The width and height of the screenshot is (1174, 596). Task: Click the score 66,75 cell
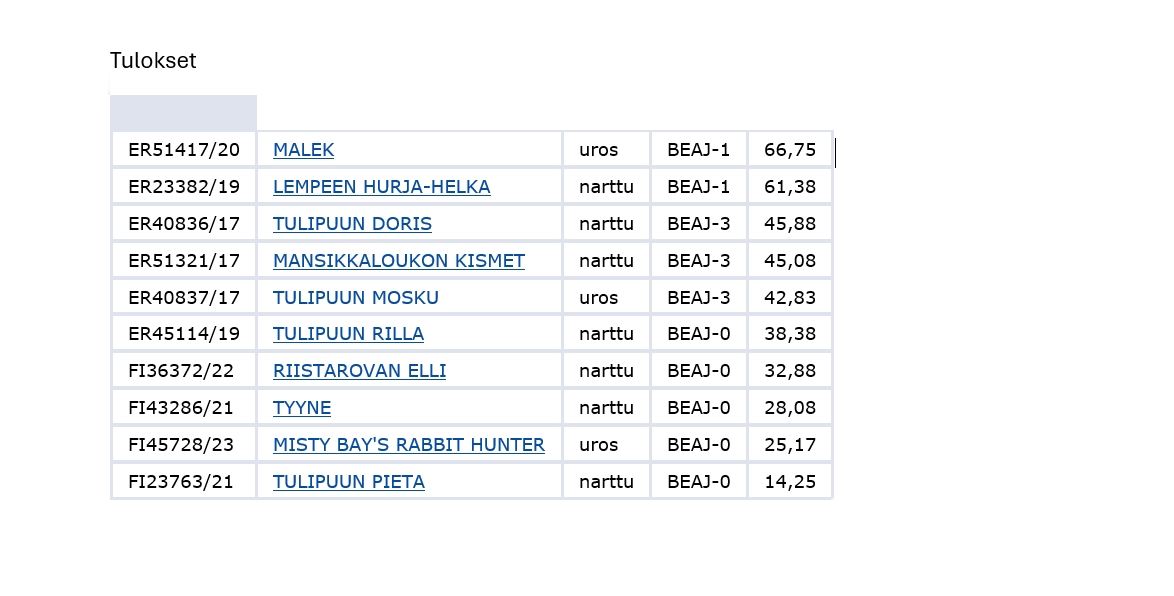click(790, 150)
